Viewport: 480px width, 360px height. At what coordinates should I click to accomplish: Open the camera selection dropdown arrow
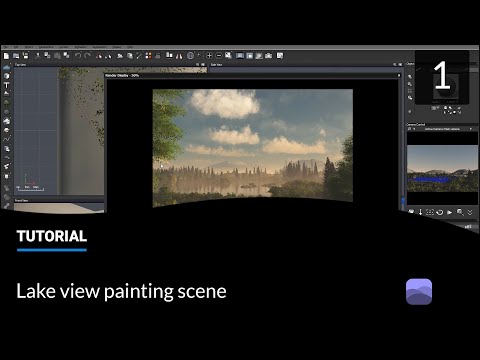click(x=471, y=129)
